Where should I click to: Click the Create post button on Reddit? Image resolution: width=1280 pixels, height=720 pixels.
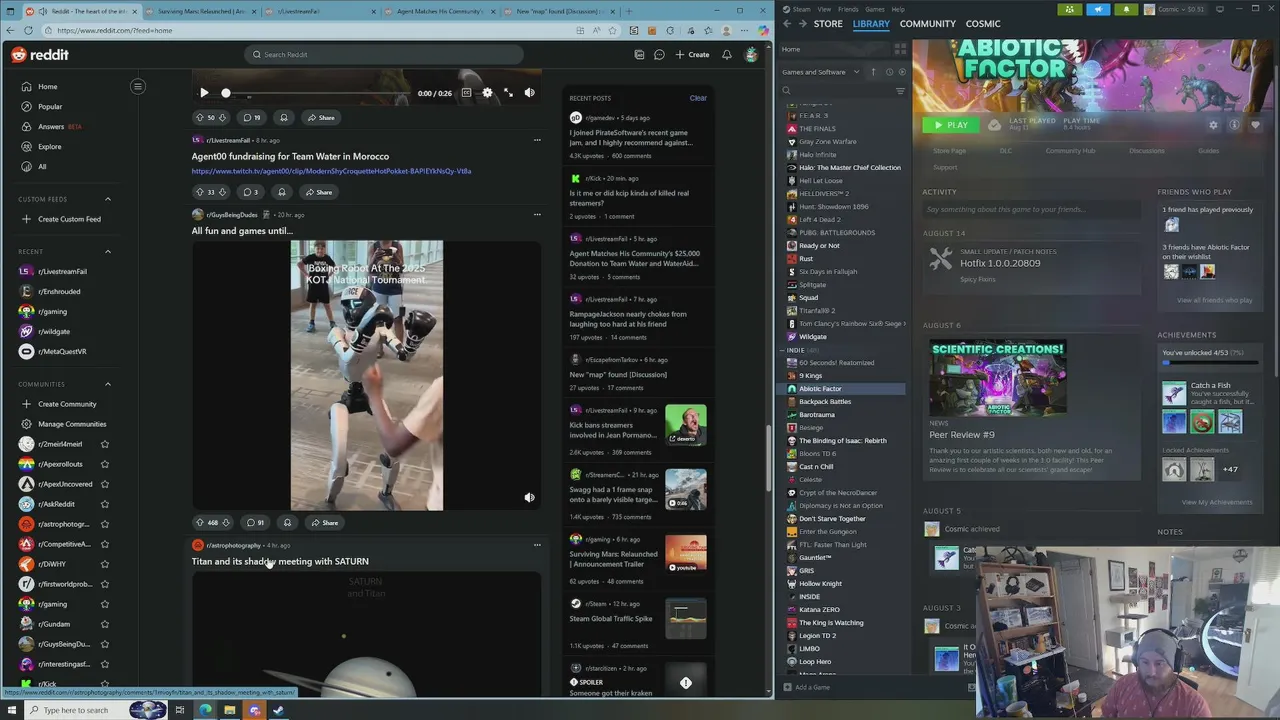pyautogui.click(x=692, y=54)
